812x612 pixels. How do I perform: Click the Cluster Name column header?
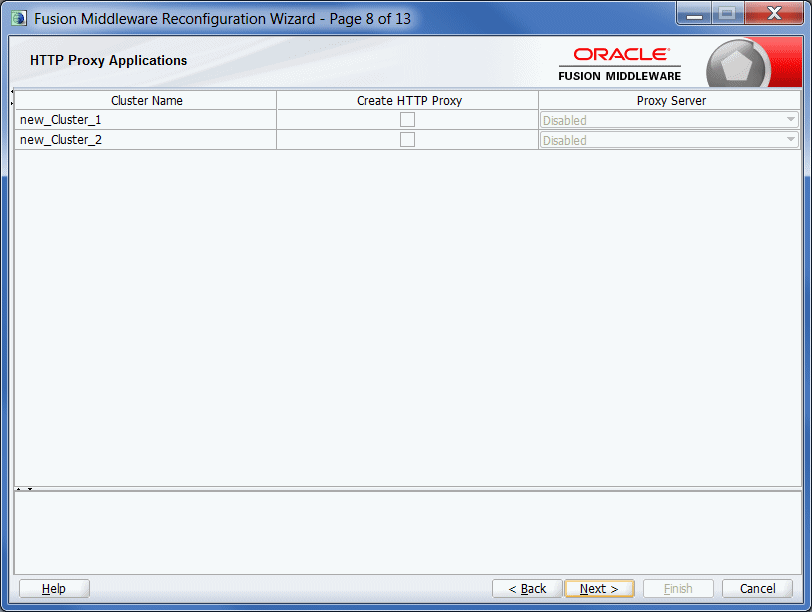pyautogui.click(x=146, y=100)
